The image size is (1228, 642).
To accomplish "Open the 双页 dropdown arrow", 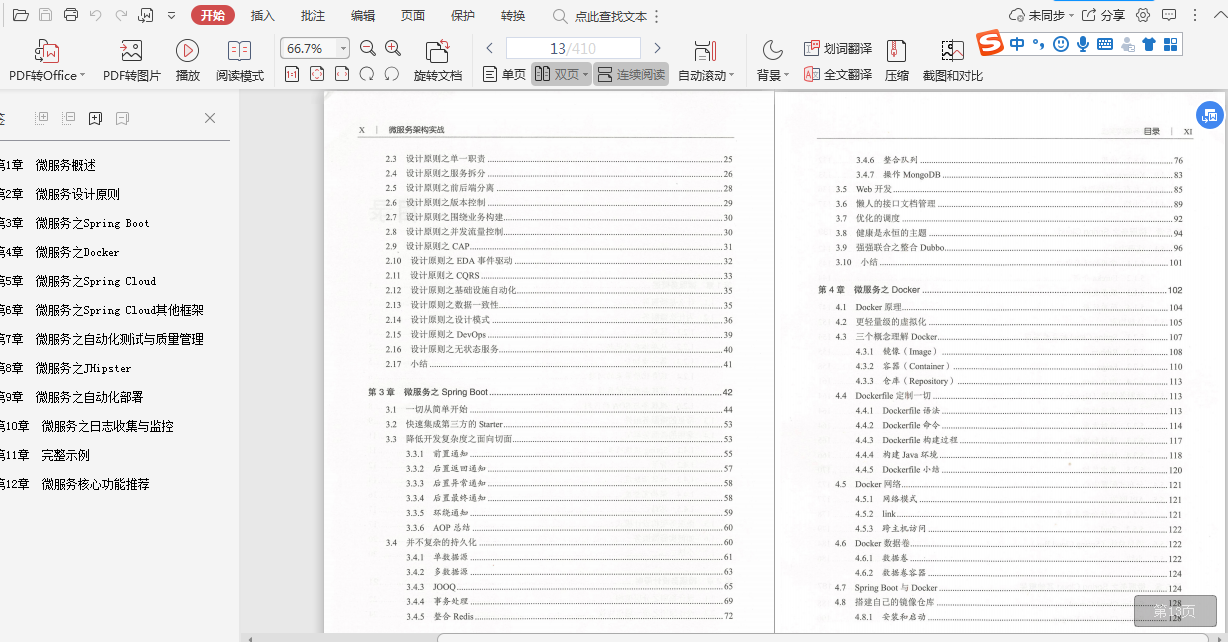I will click(x=585, y=75).
